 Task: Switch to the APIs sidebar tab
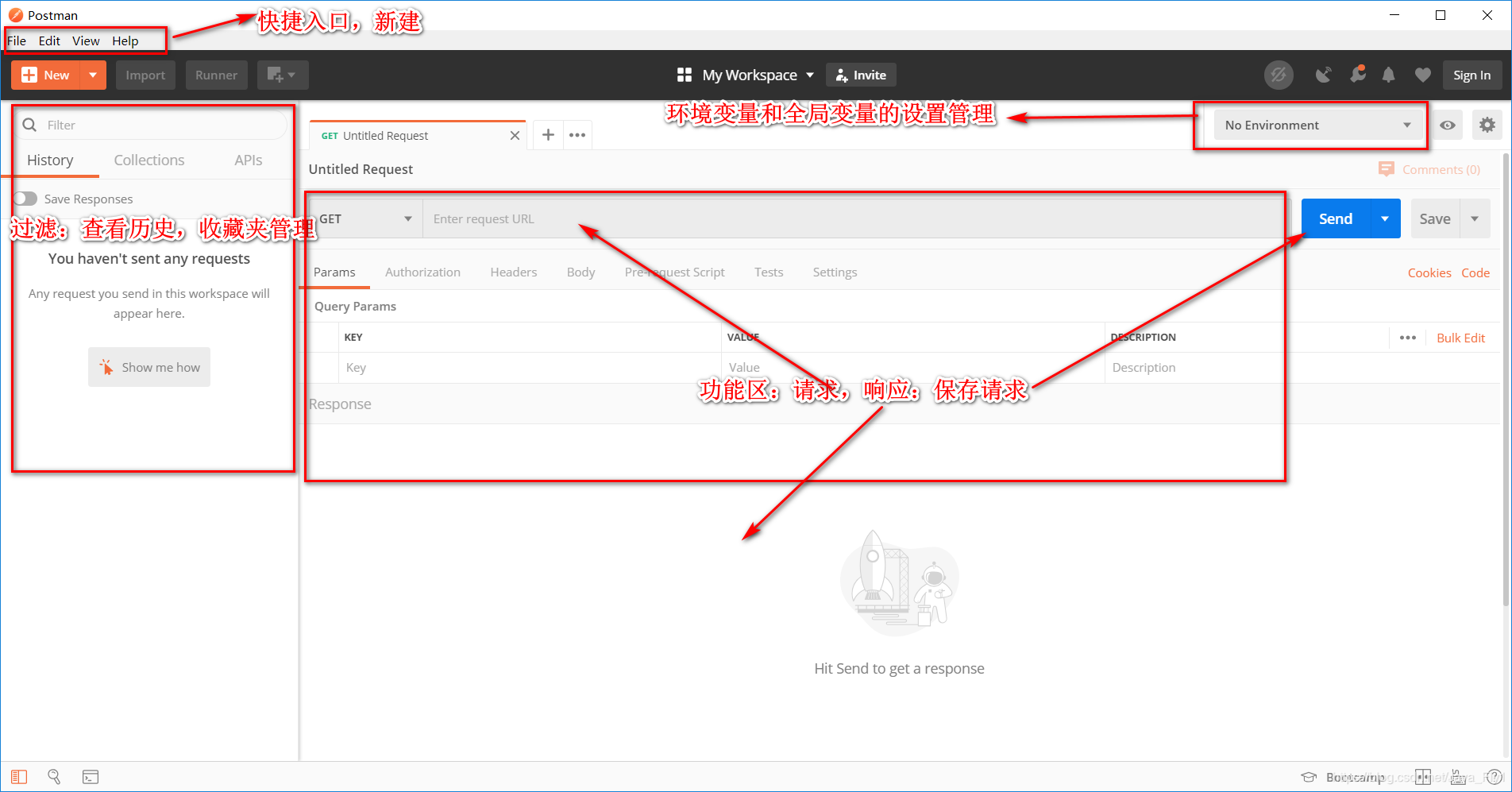248,160
